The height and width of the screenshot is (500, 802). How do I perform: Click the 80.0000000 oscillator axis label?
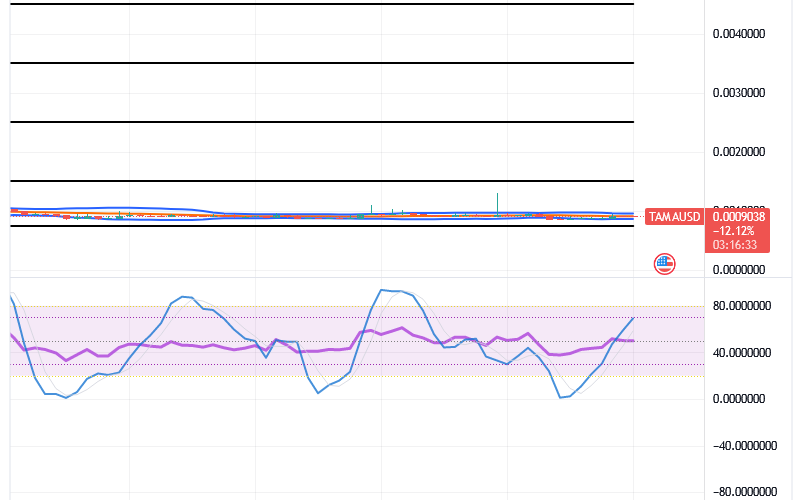click(x=742, y=306)
